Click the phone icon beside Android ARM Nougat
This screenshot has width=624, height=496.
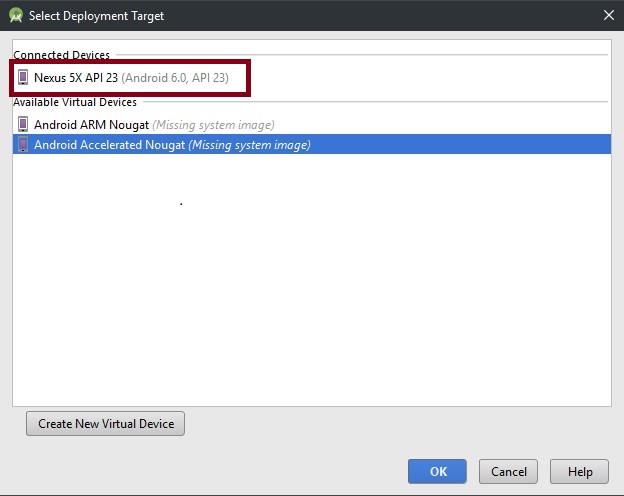pos(23,125)
